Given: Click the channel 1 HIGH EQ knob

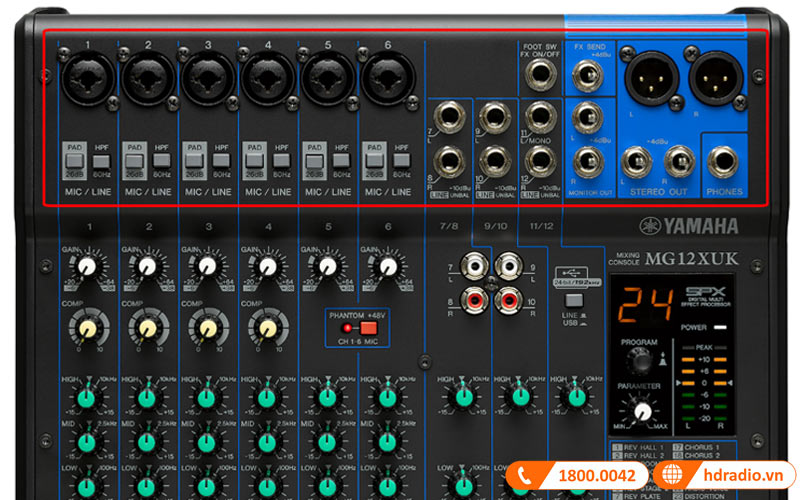Looking at the screenshot, I should 87,397.
